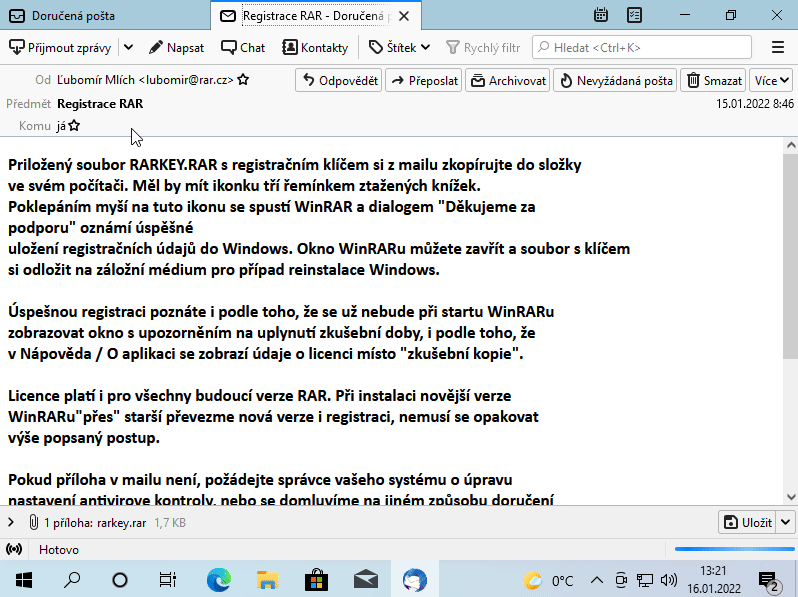Image resolution: width=798 pixels, height=597 pixels.
Task: Open taskbar clock 13:21 date
Action: click(714, 580)
